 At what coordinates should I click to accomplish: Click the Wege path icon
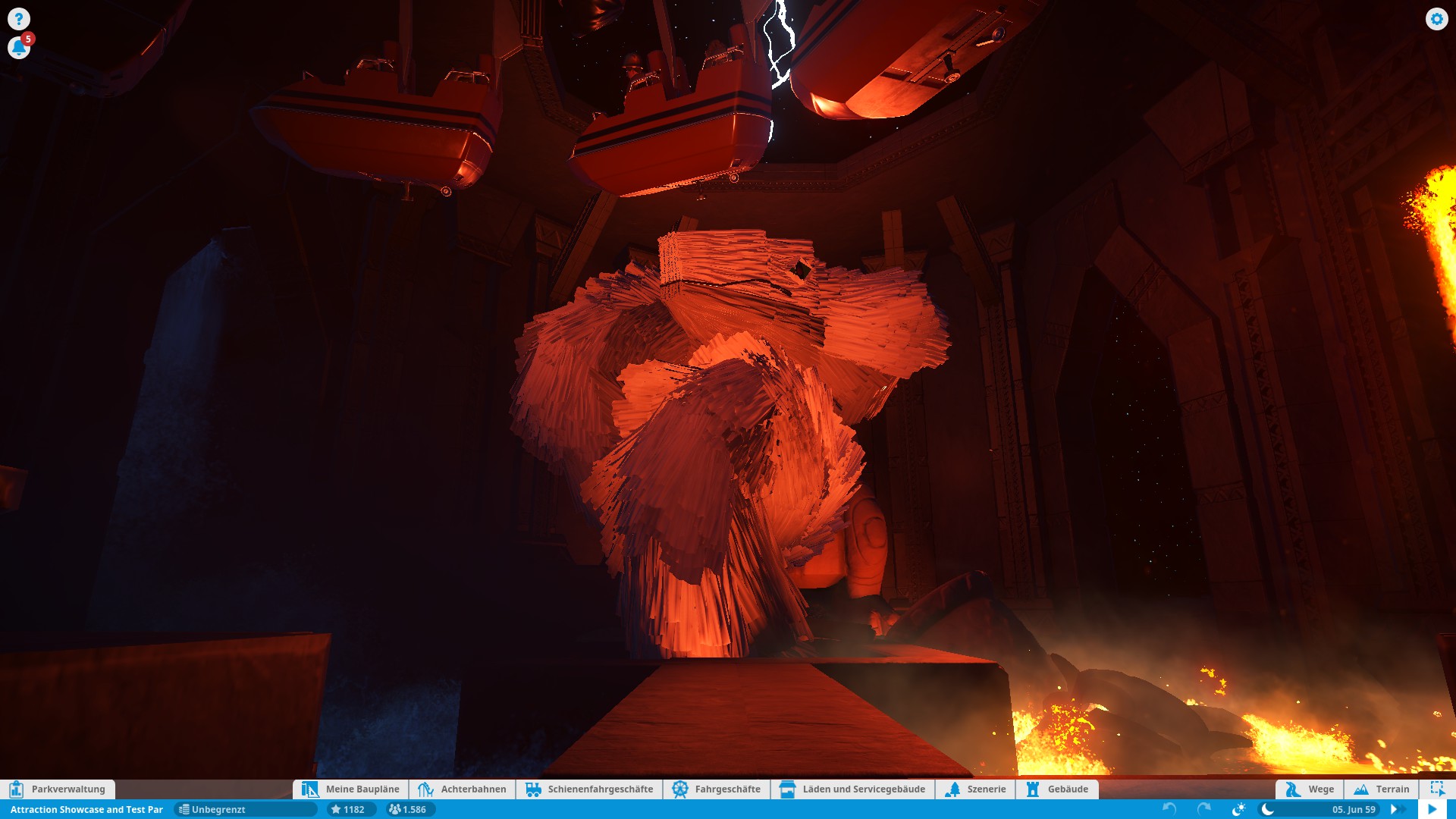[1293, 789]
